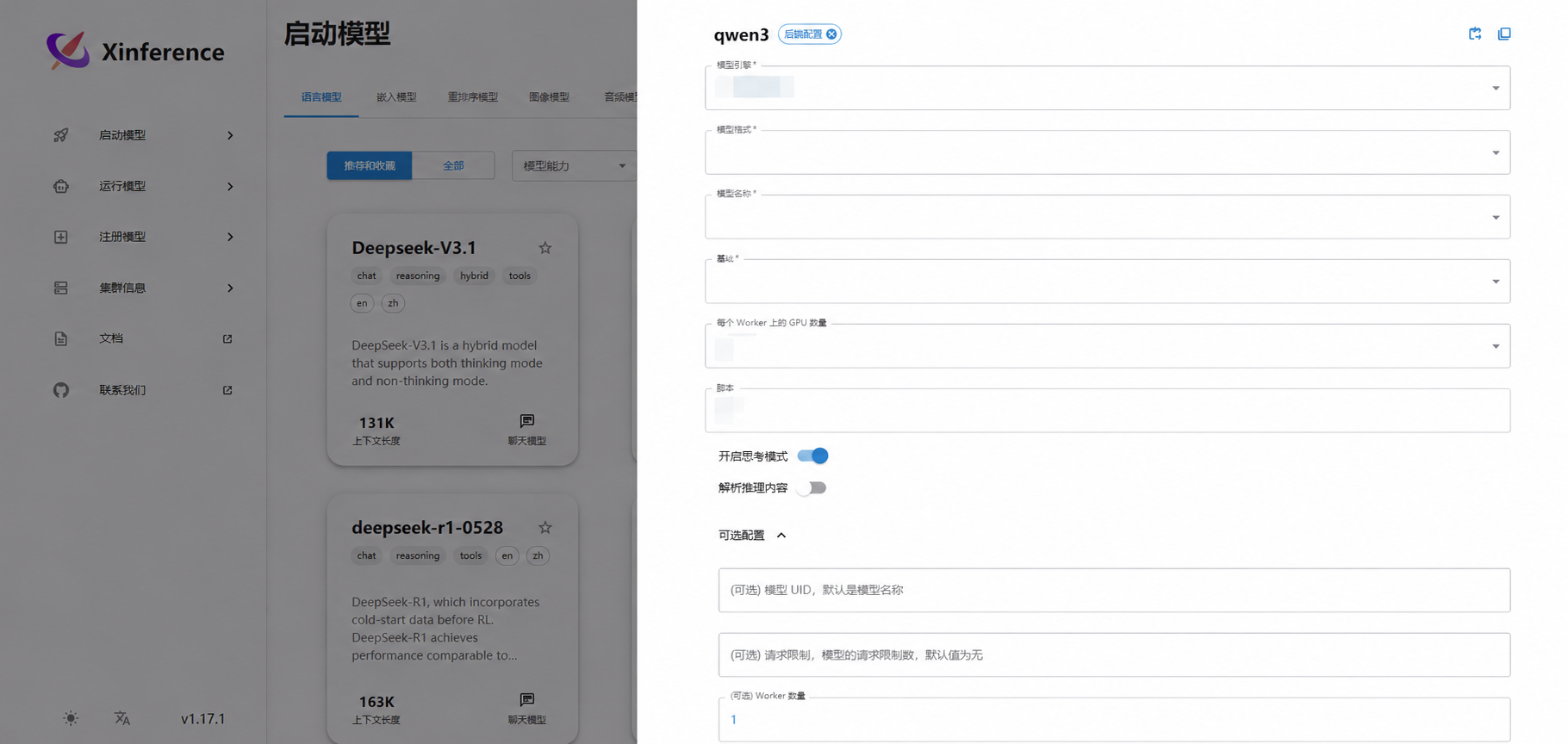The width and height of the screenshot is (1568, 744).
Task: Open 注册模型 in the sidebar
Action: tap(122, 237)
